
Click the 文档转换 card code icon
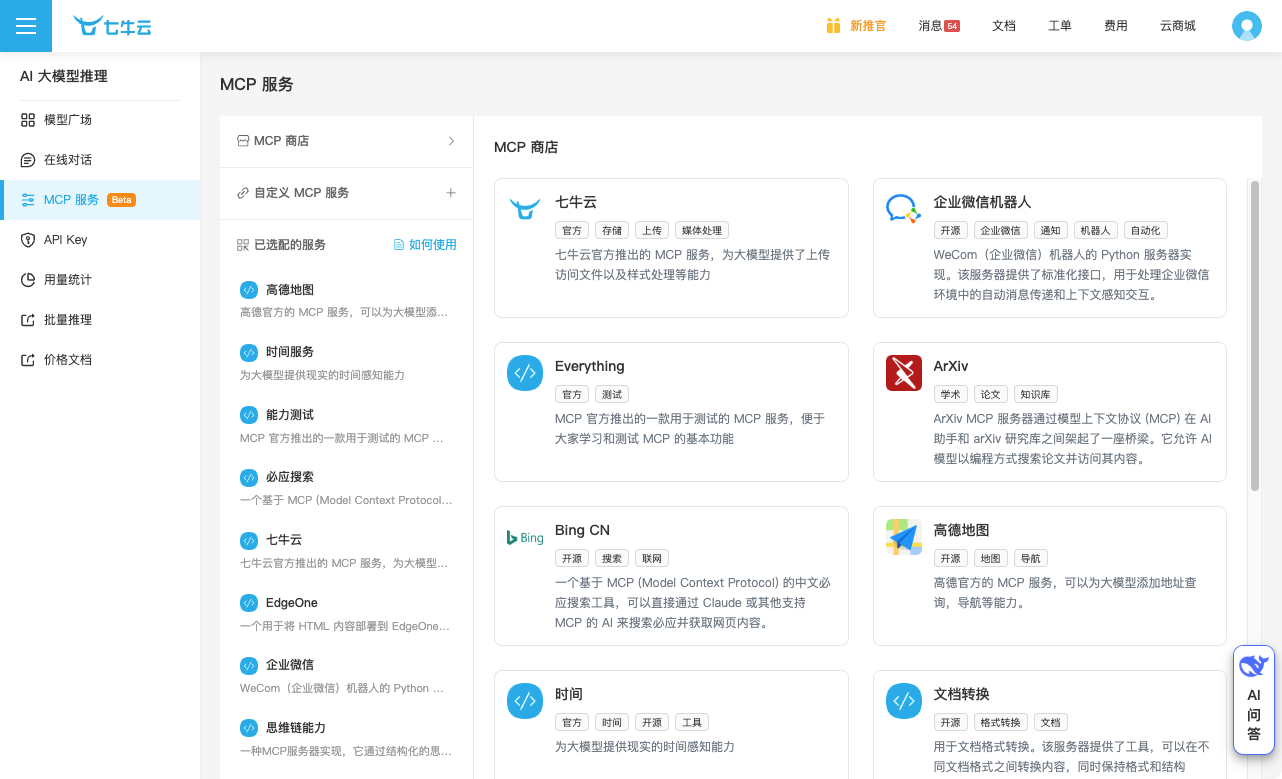(x=904, y=701)
